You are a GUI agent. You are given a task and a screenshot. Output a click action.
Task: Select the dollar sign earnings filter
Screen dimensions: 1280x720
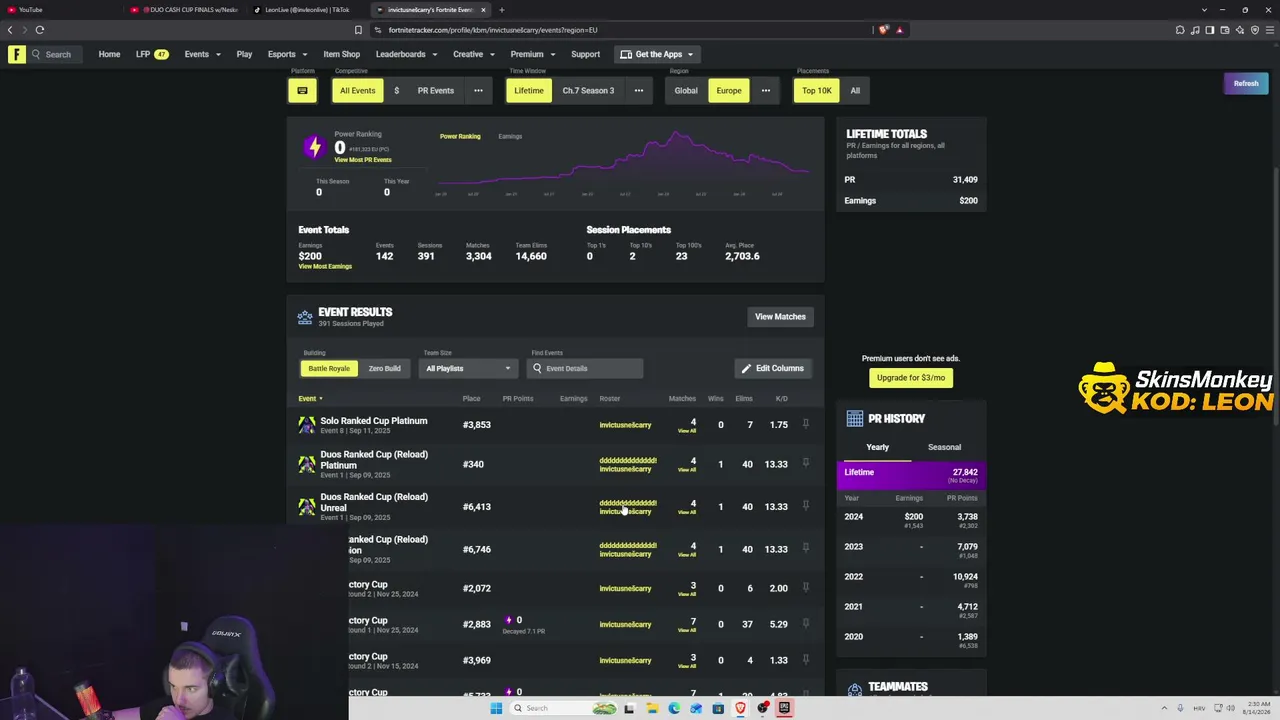396,90
